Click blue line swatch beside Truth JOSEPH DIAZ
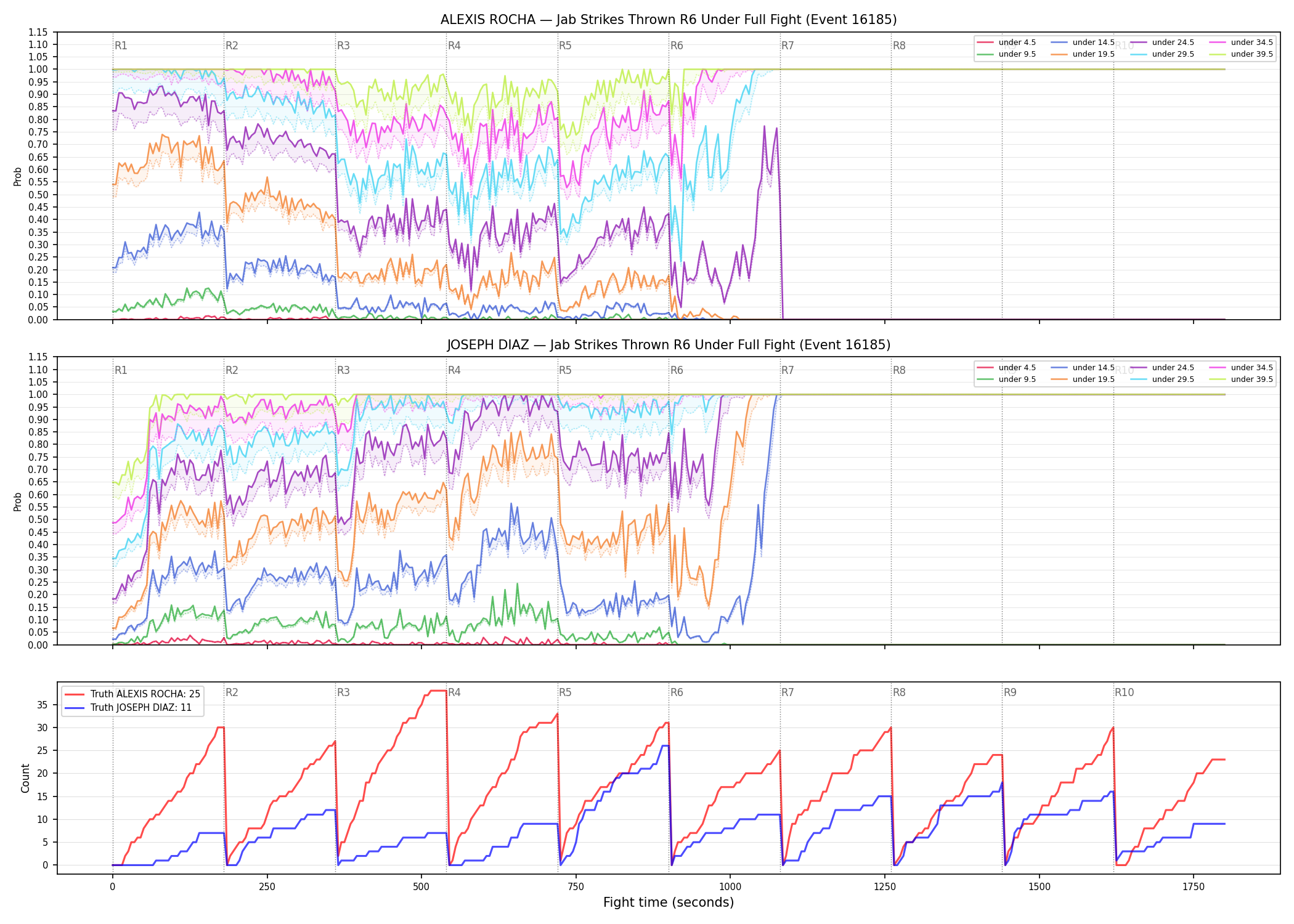The height and width of the screenshot is (924, 1294). (x=75, y=708)
